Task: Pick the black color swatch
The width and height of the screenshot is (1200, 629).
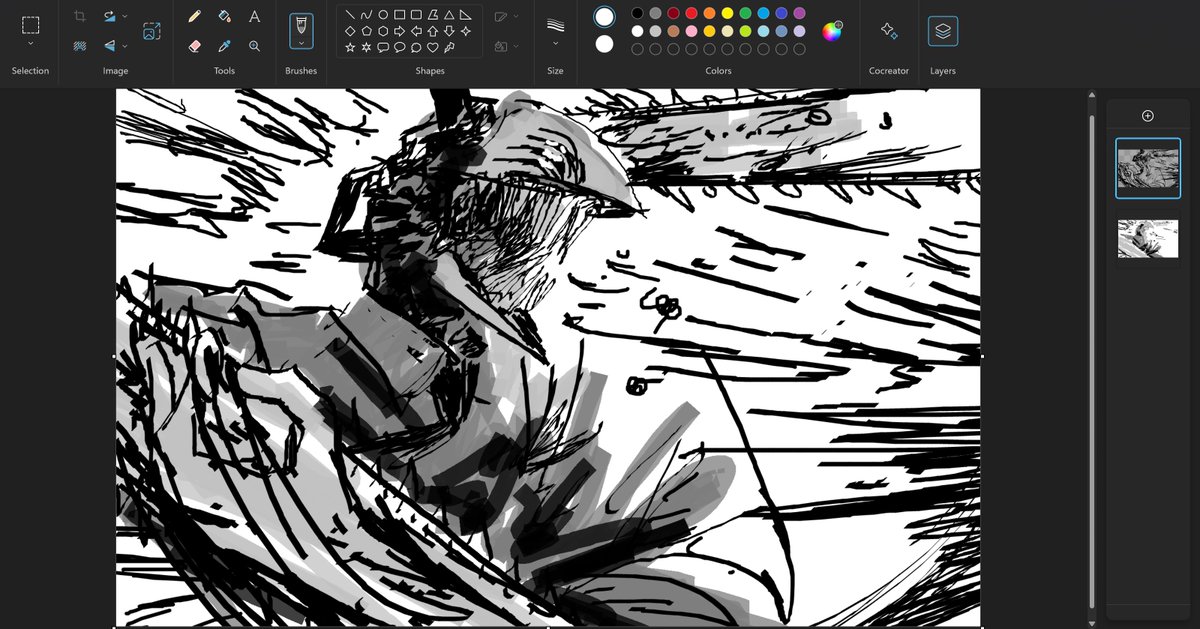Action: pos(637,13)
